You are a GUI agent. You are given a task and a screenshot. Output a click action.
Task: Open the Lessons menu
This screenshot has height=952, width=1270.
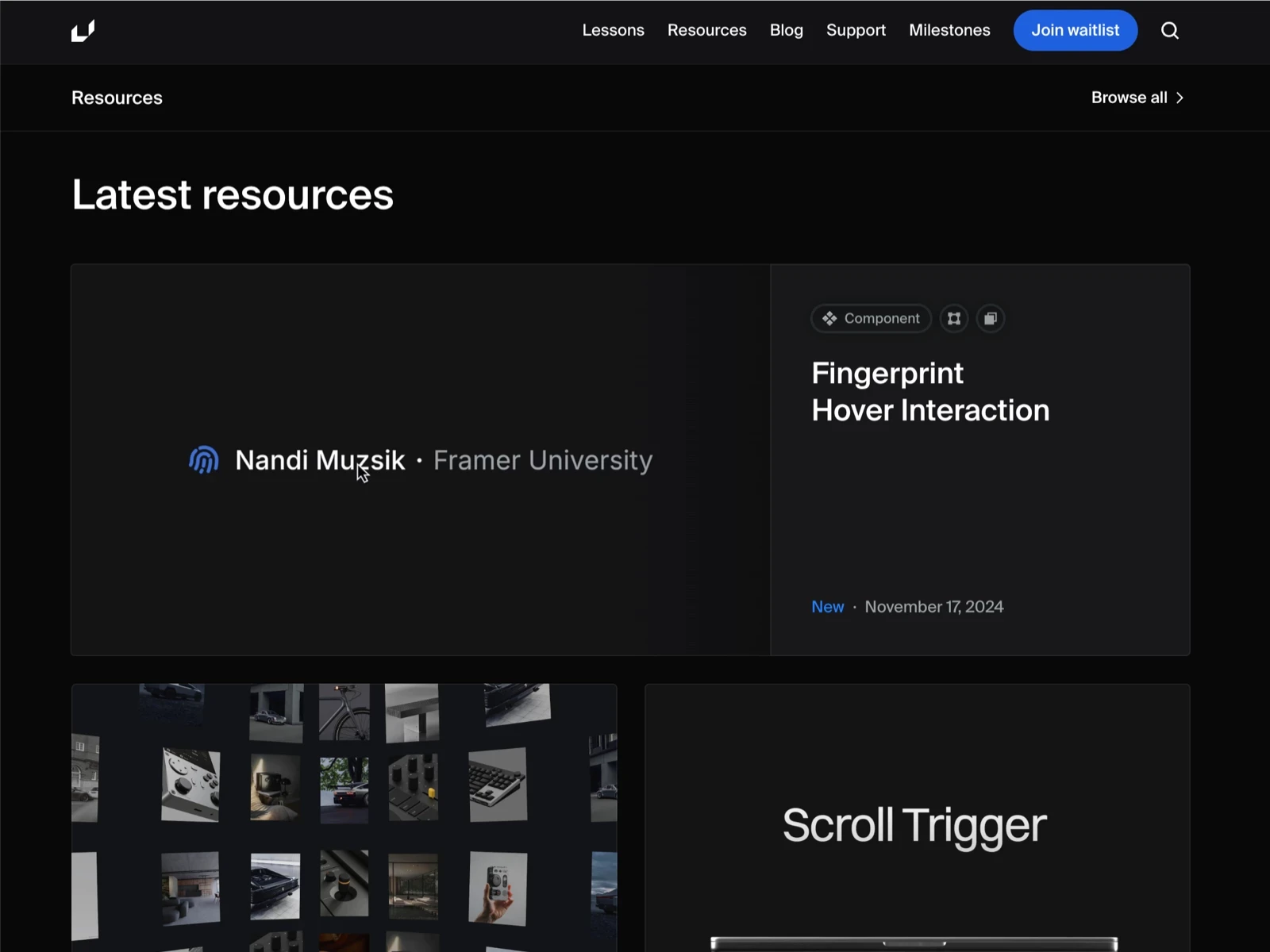click(613, 30)
